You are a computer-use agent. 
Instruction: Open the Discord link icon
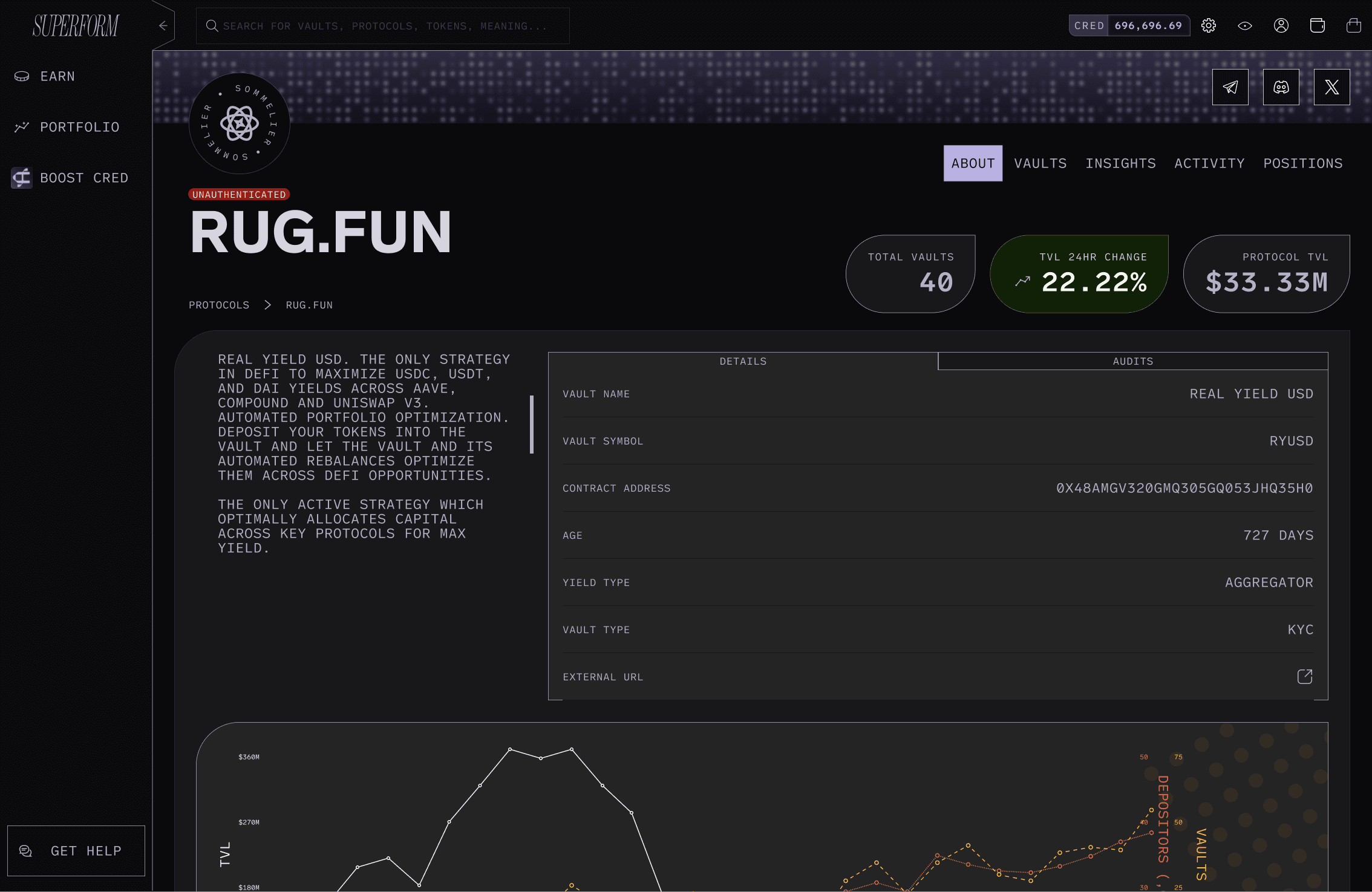pyautogui.click(x=1281, y=87)
